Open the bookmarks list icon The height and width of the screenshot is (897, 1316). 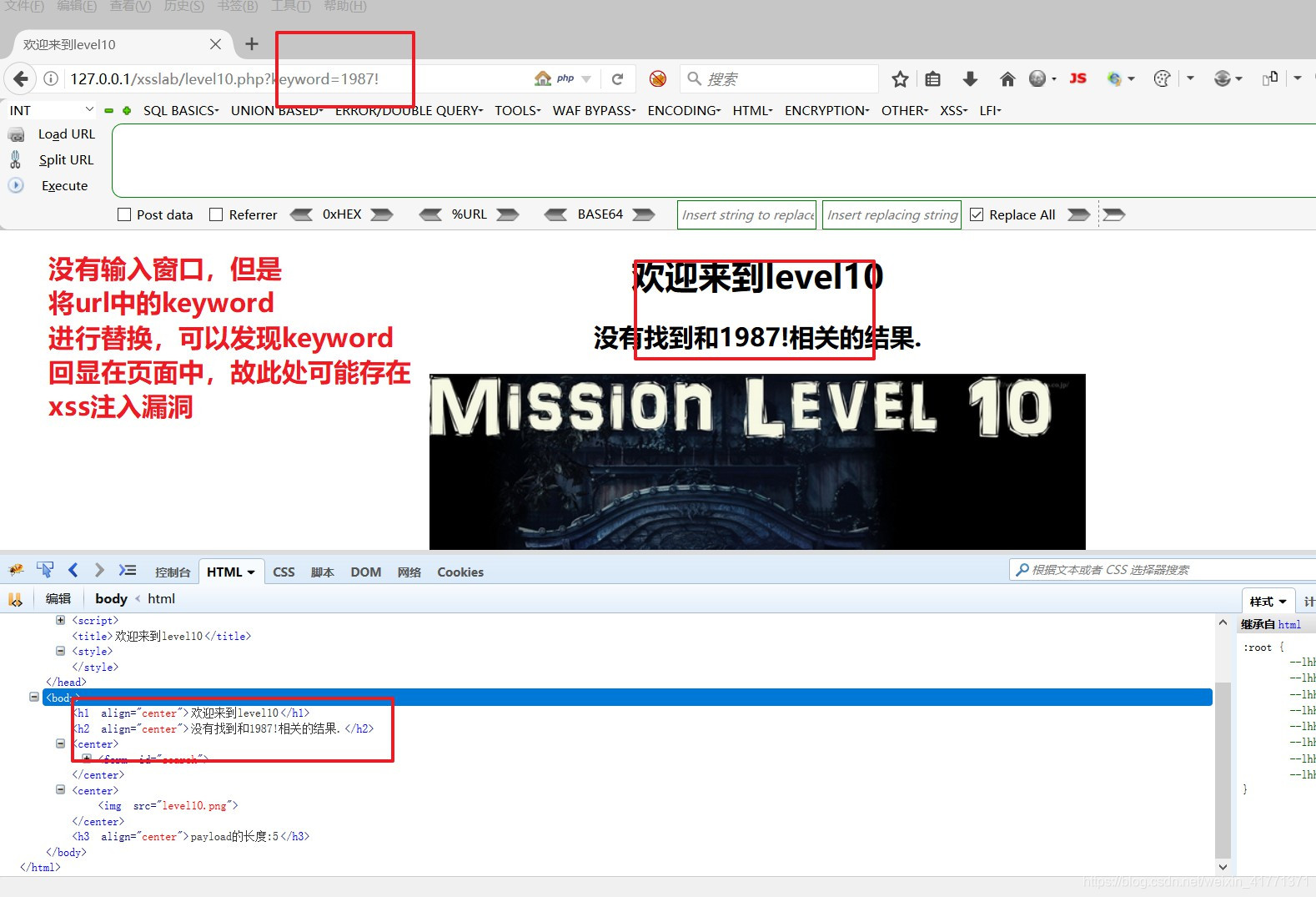point(932,78)
